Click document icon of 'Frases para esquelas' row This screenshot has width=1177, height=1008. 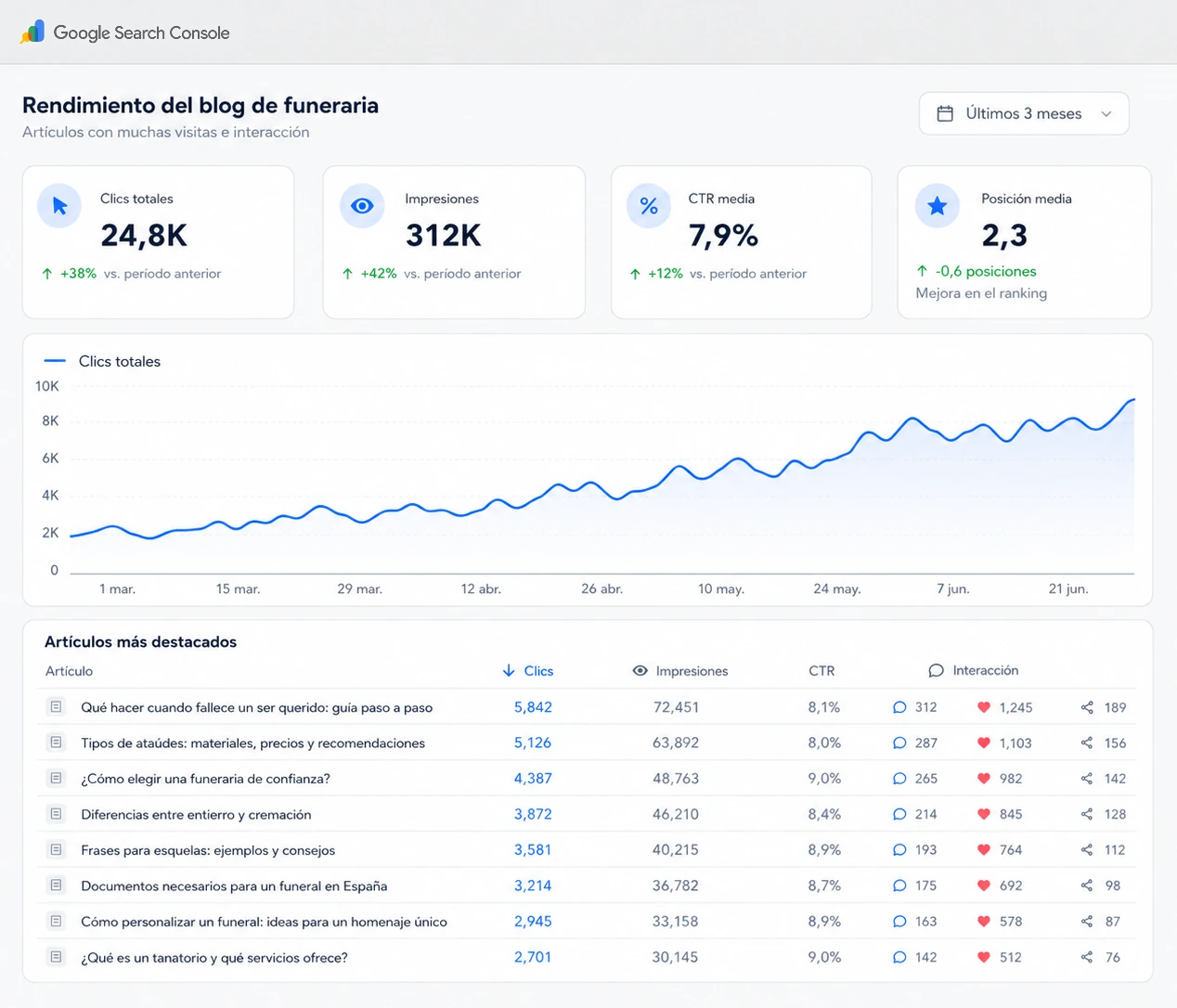(x=56, y=849)
